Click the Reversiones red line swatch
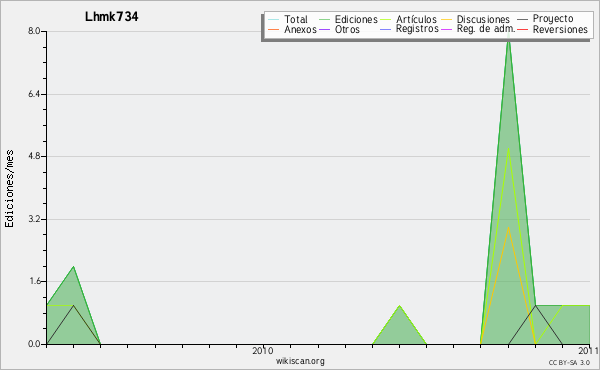This screenshot has width=600, height=370. (x=522, y=29)
